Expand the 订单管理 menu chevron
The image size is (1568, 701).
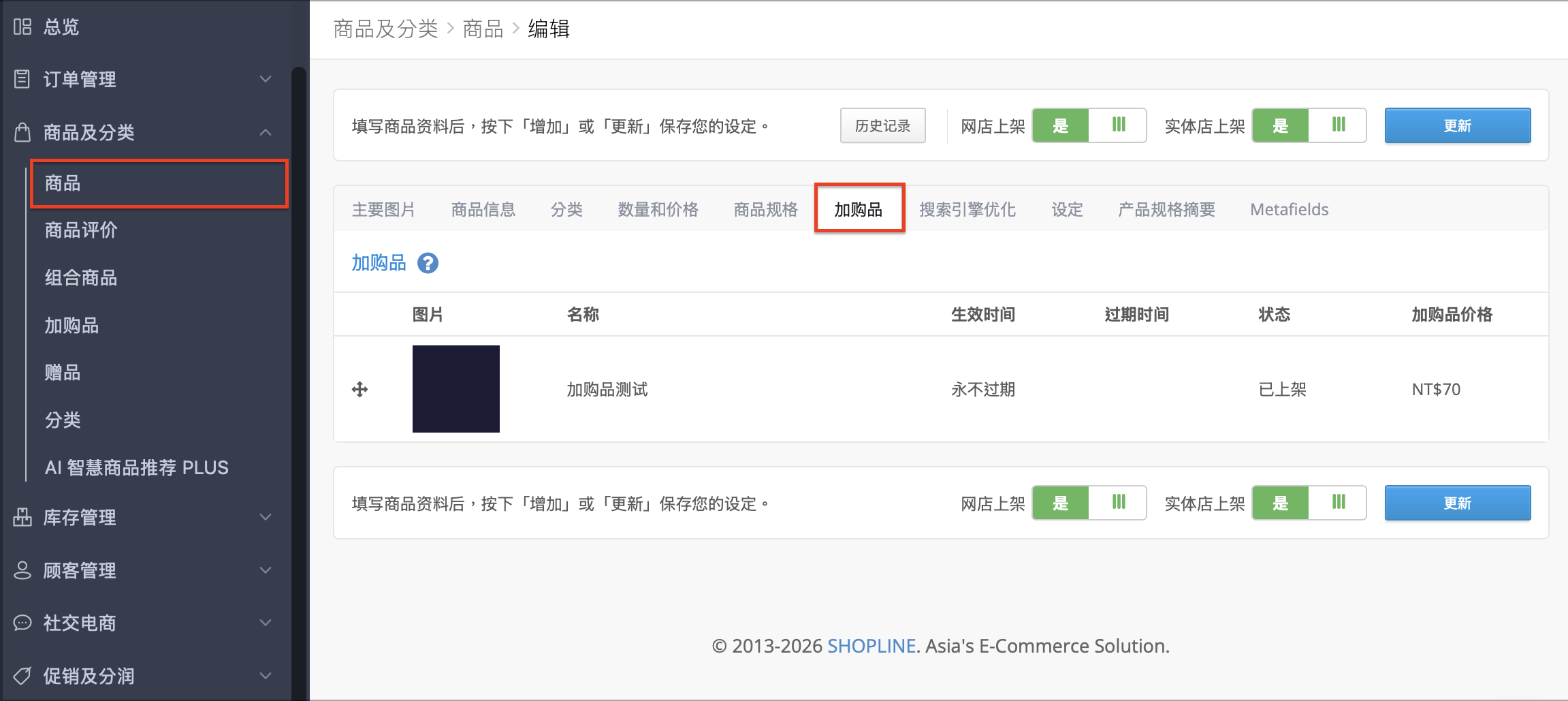(266, 79)
